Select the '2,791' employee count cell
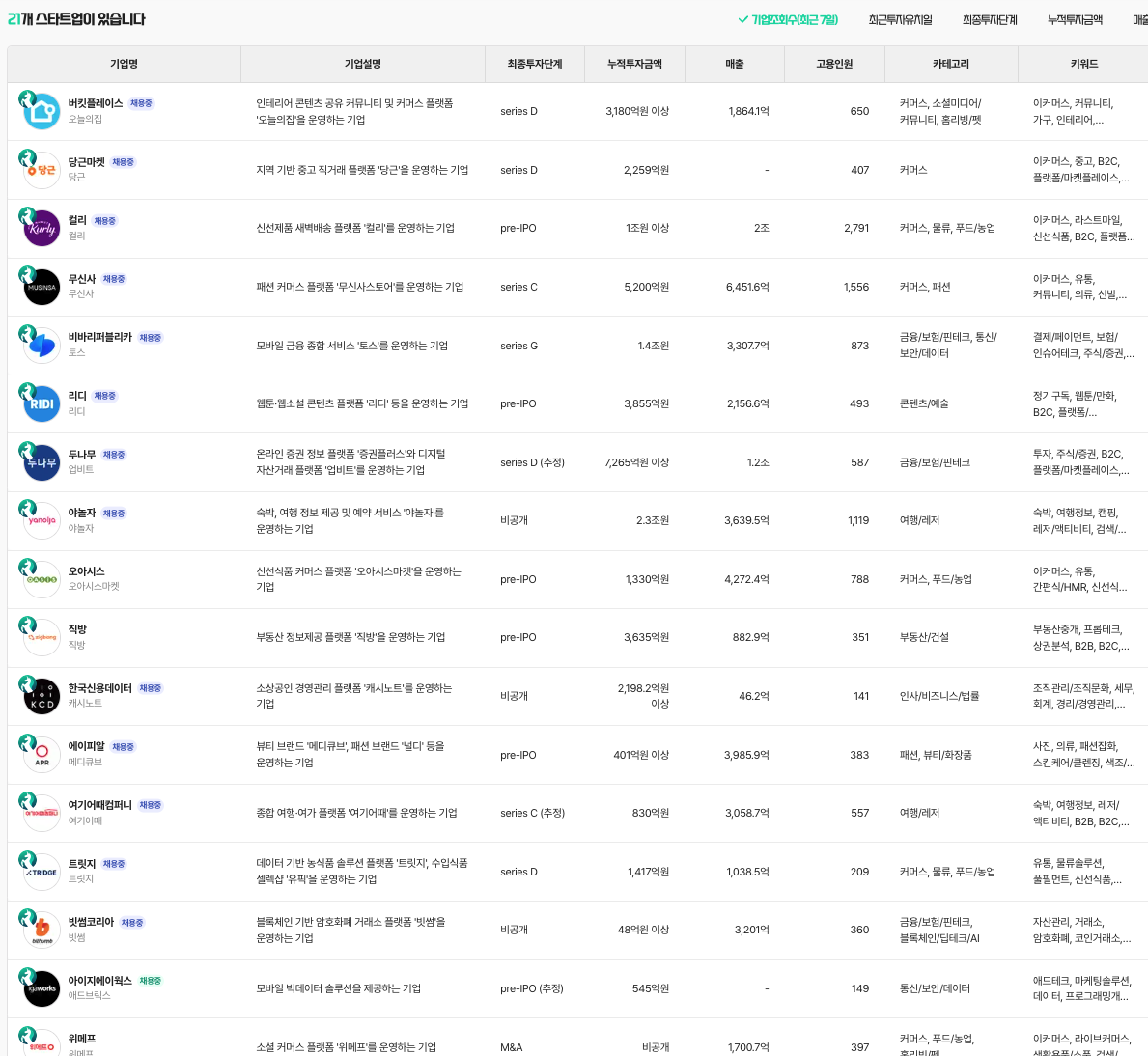 (x=855, y=229)
